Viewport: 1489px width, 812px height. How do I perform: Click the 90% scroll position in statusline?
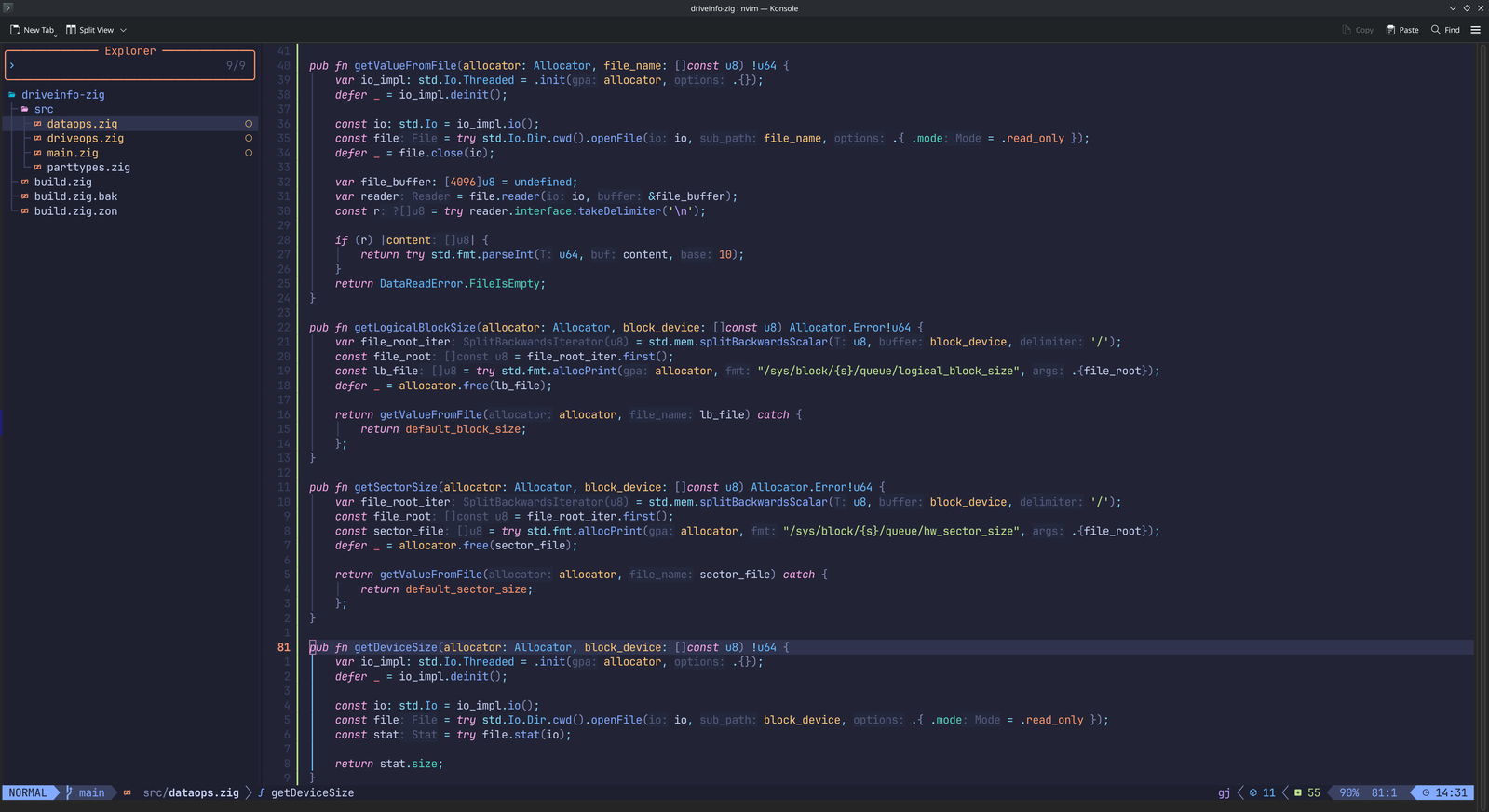pos(1349,793)
